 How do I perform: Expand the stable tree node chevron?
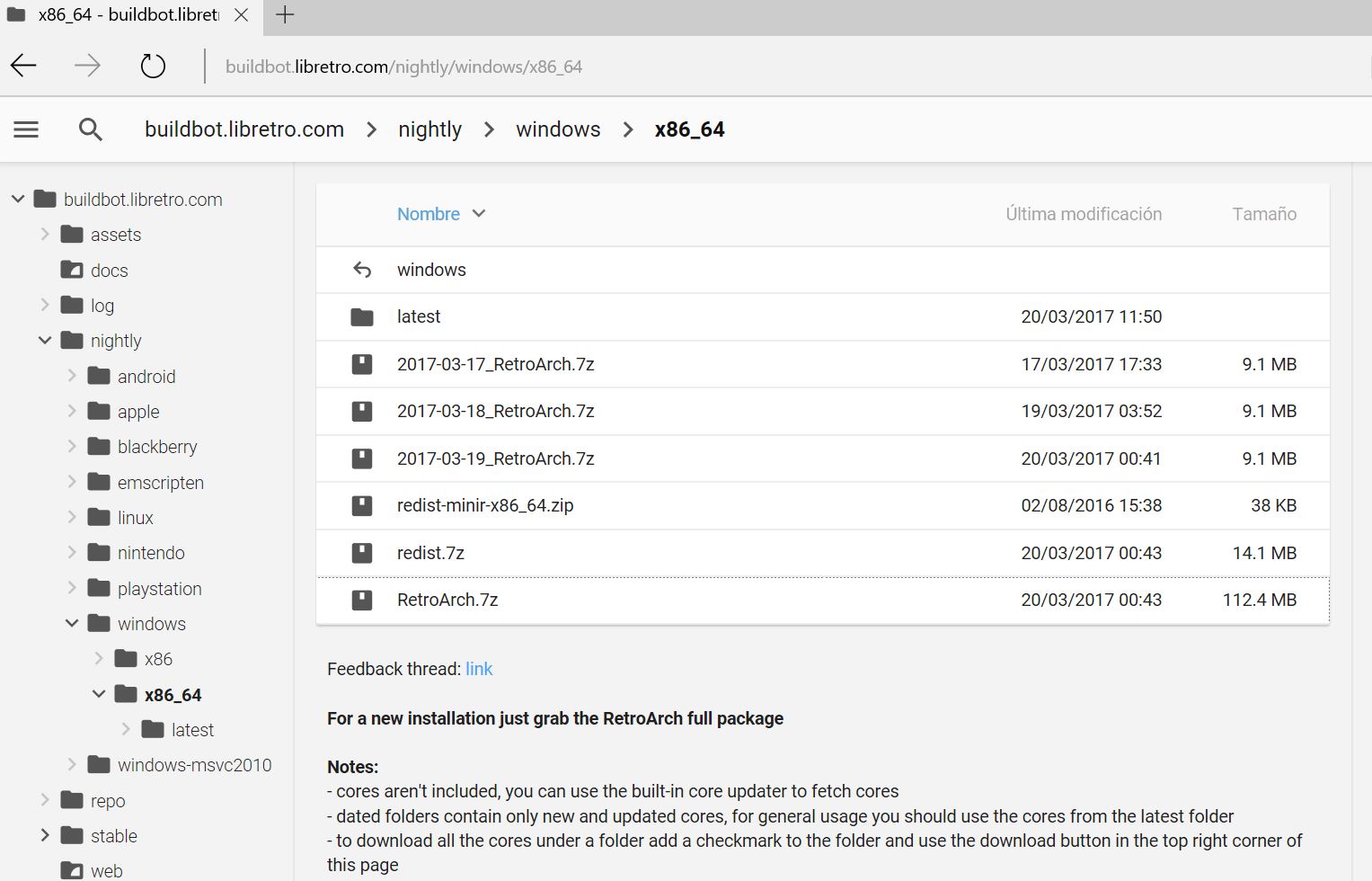[x=45, y=835]
